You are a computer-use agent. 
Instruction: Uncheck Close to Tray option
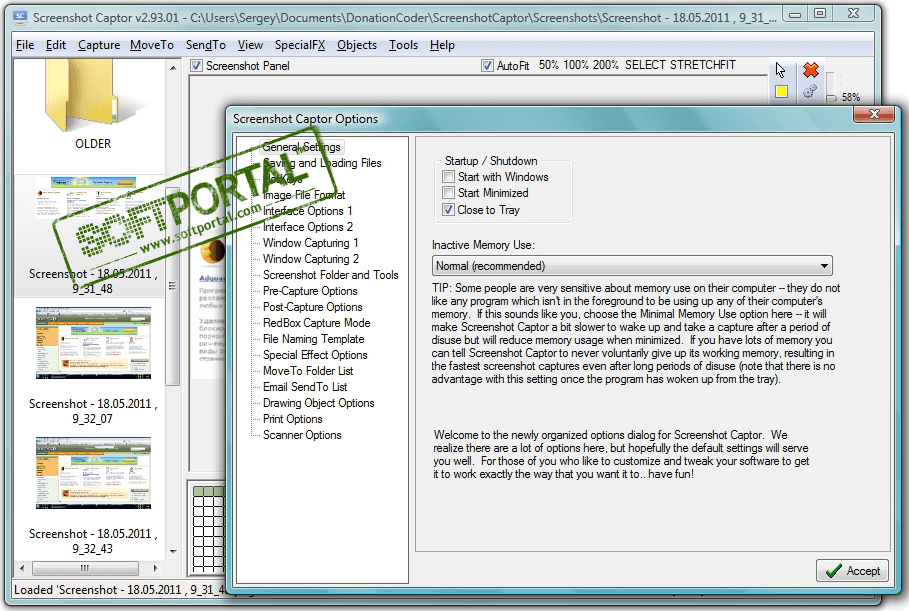448,210
